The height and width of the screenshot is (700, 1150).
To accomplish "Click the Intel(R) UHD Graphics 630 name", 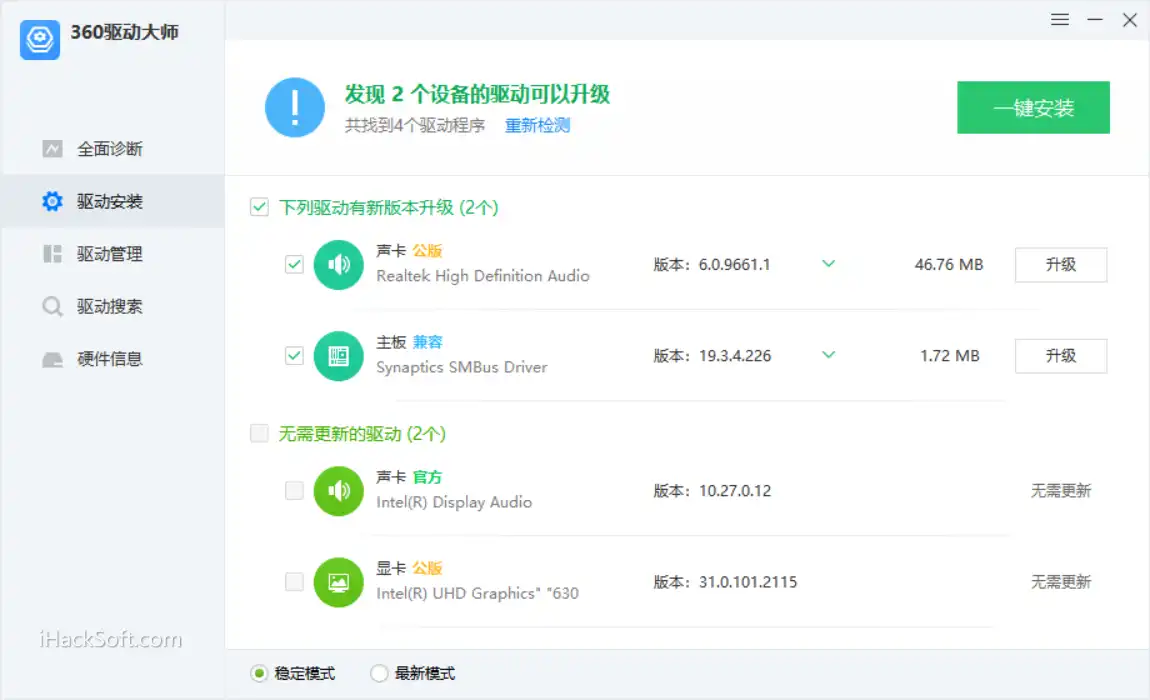I will tap(477, 594).
